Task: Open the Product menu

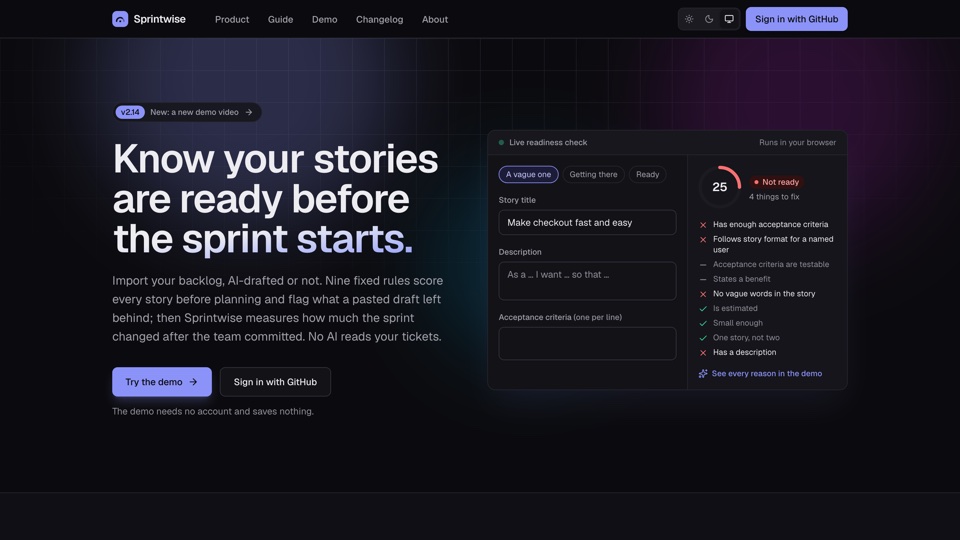Action: (x=232, y=20)
